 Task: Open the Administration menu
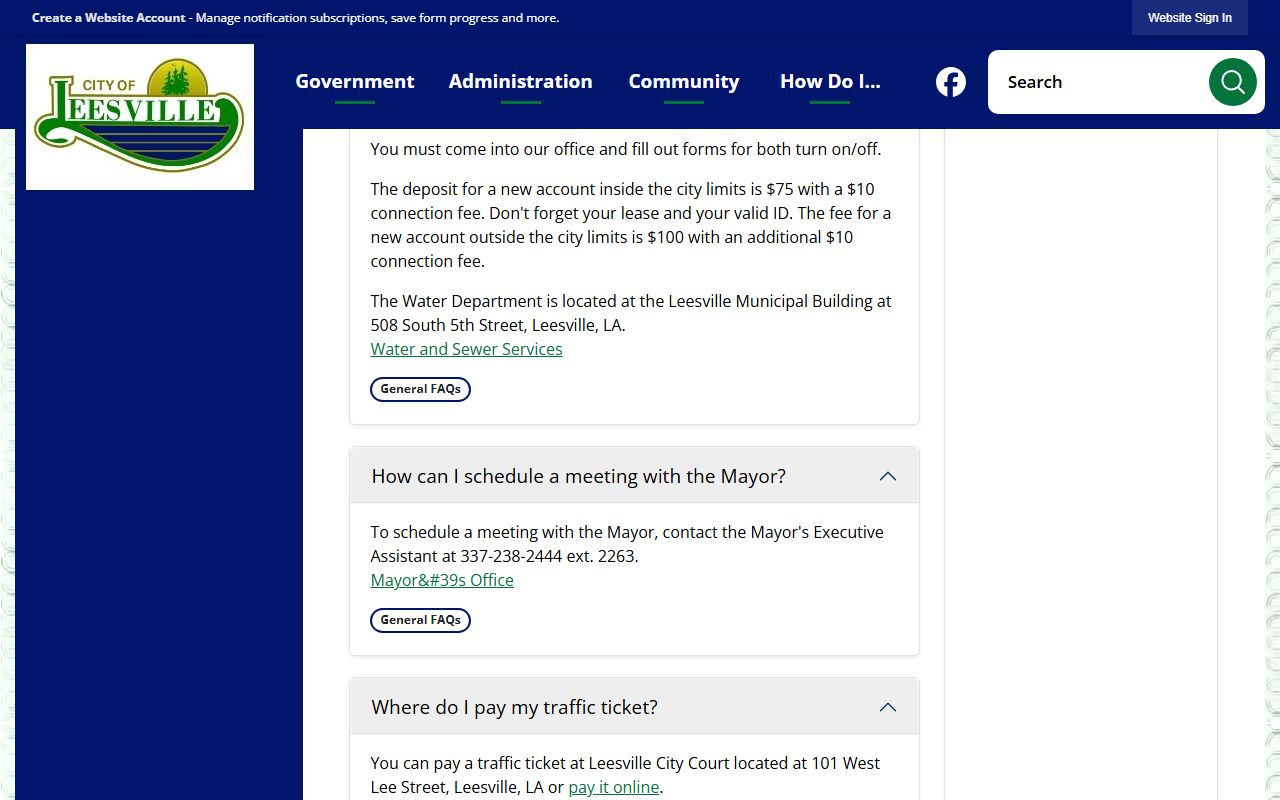pos(520,82)
